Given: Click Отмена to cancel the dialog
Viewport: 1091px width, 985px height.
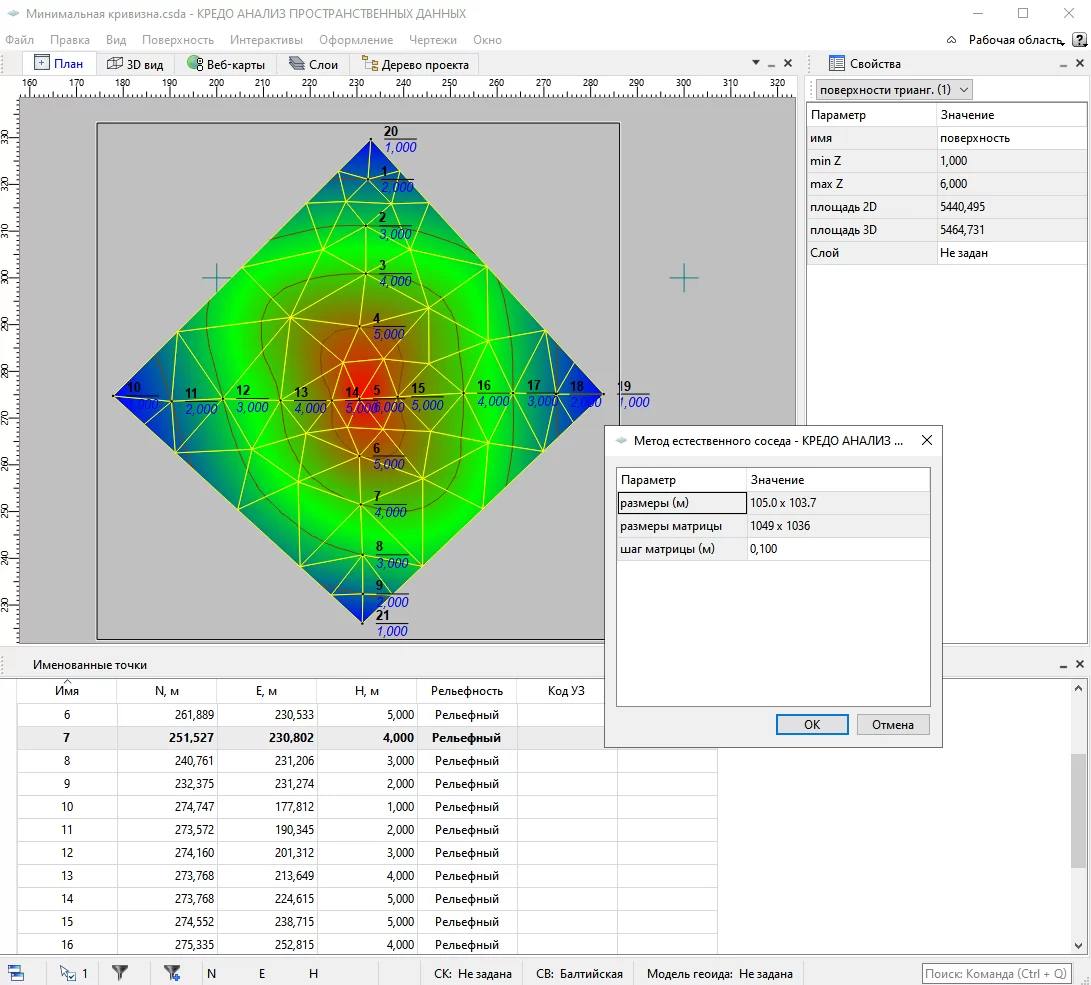Looking at the screenshot, I should click(892, 725).
